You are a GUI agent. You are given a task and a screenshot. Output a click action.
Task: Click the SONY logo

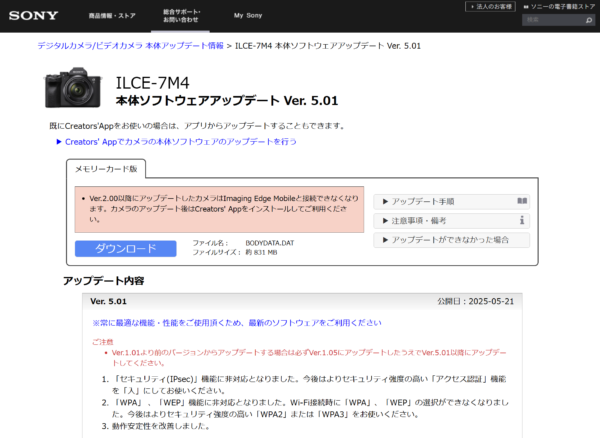(33, 16)
